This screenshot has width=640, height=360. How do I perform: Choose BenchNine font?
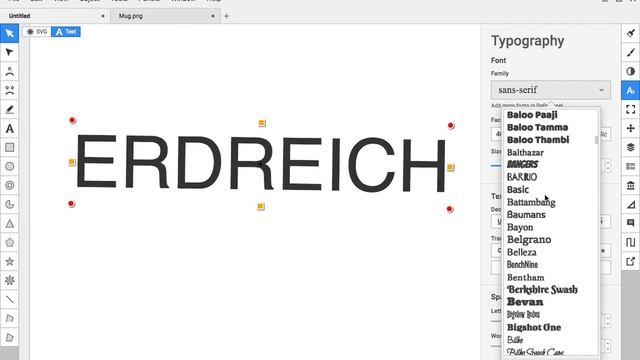pos(522,264)
